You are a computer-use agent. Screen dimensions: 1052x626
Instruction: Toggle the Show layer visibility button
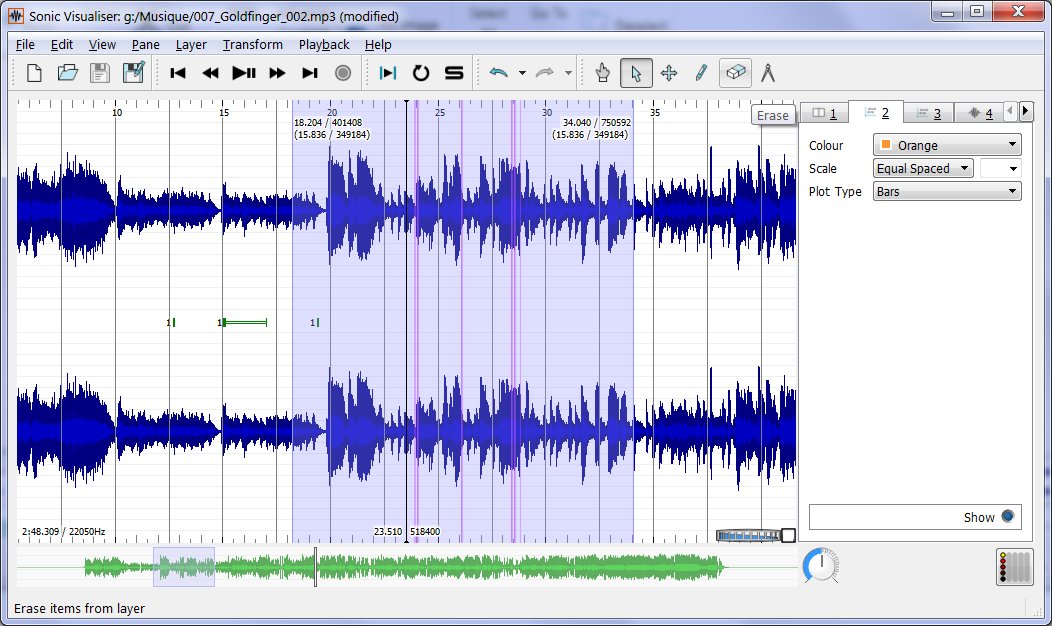click(1007, 516)
